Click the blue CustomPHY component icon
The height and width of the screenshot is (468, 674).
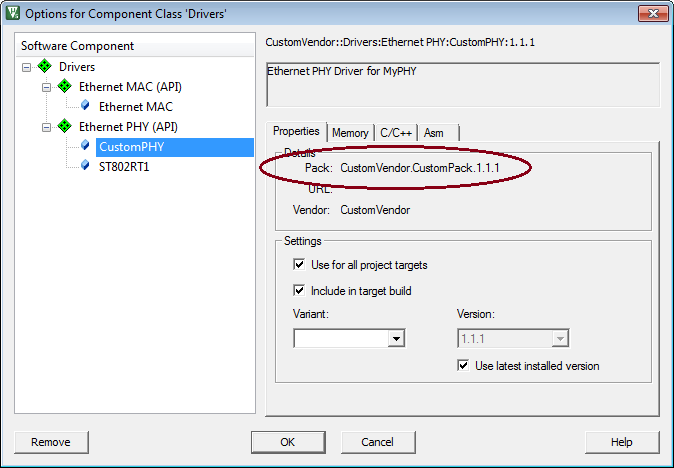(86, 146)
